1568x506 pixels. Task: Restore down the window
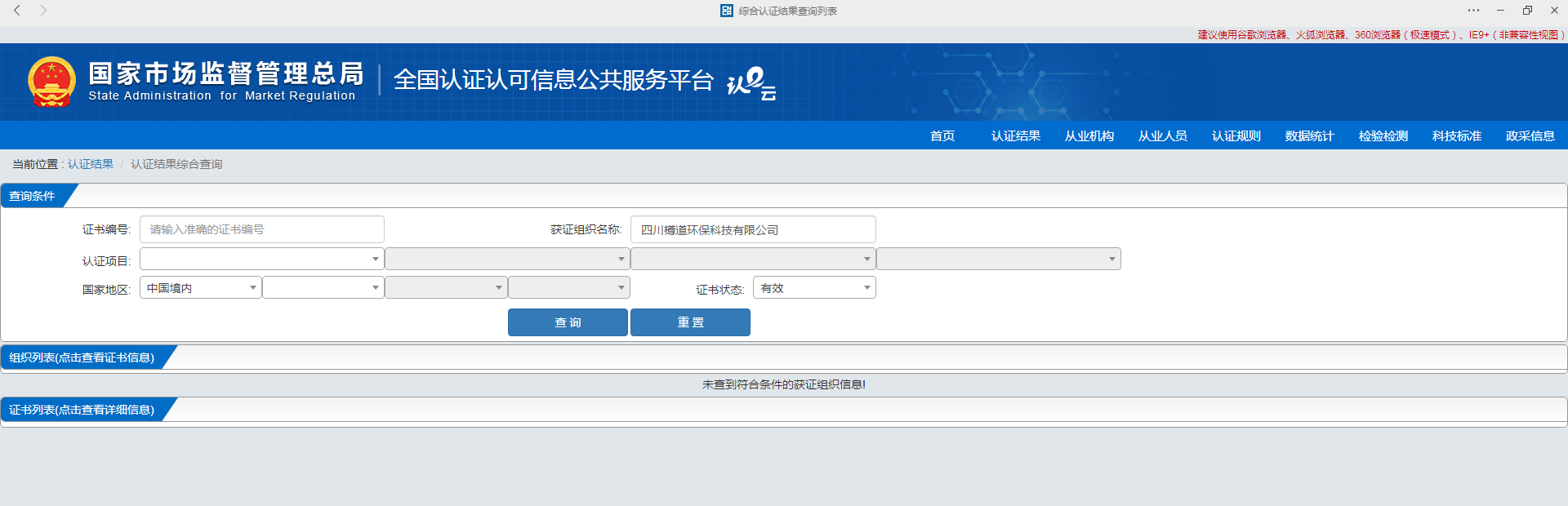(x=1527, y=11)
